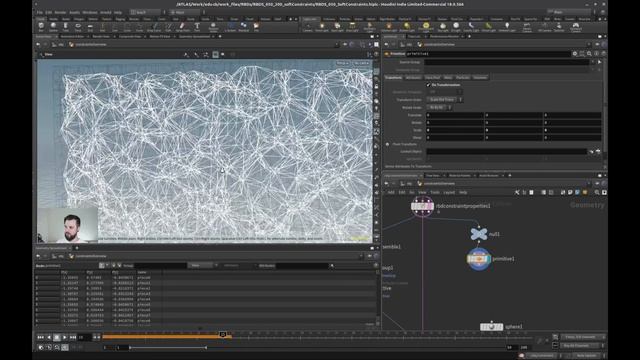The width and height of the screenshot is (640, 360).
Task: Open the Persp viewport dropdown
Action: pyautogui.click(x=343, y=63)
